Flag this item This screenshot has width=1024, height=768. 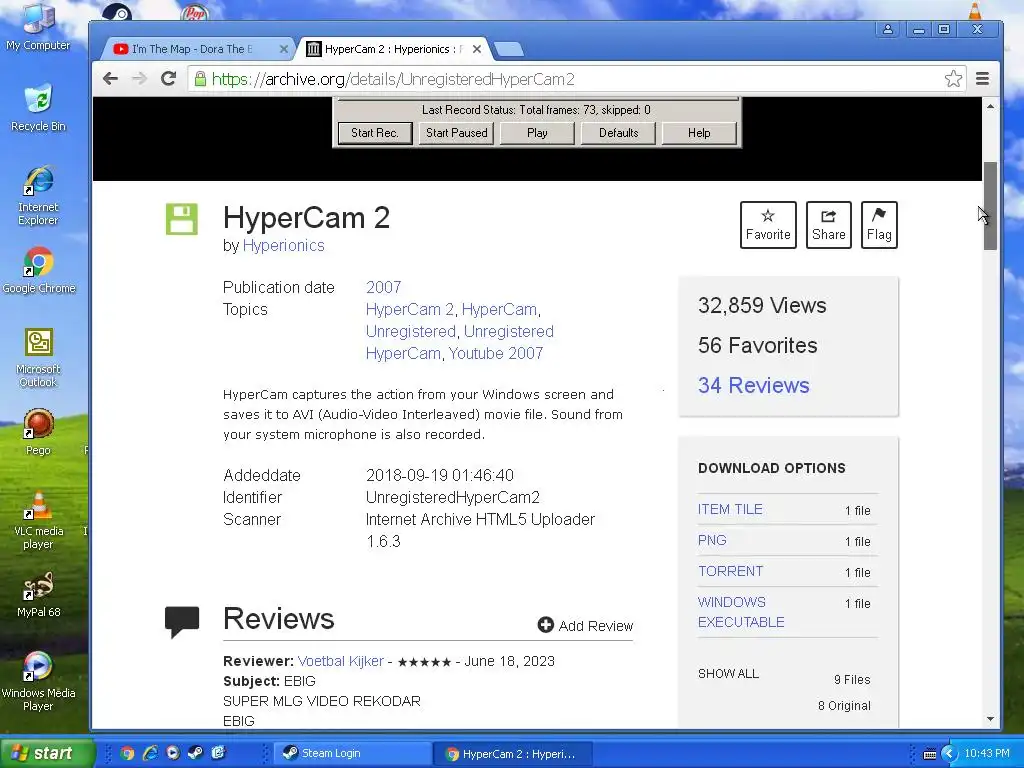tap(879, 225)
